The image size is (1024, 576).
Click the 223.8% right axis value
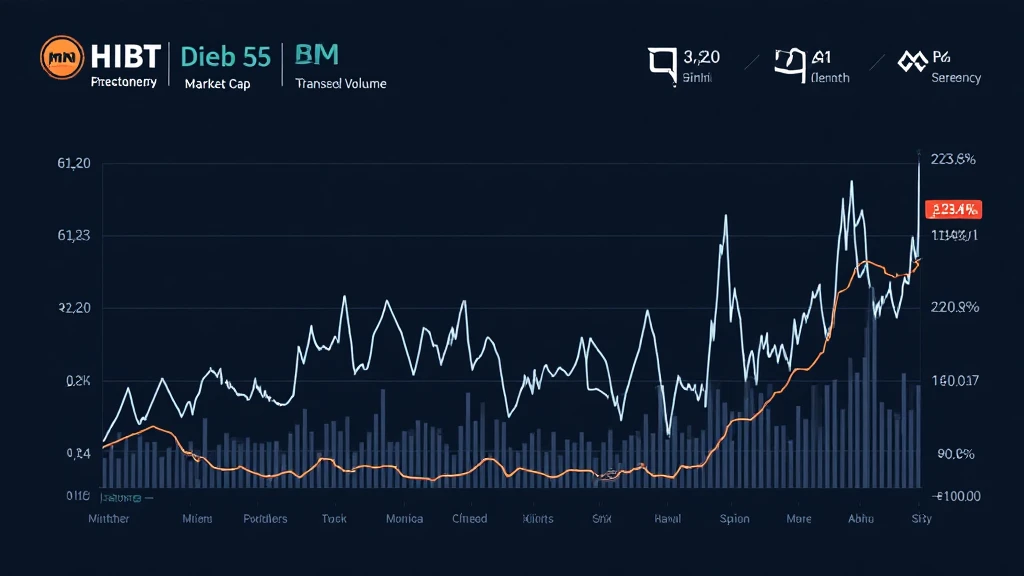953,159
